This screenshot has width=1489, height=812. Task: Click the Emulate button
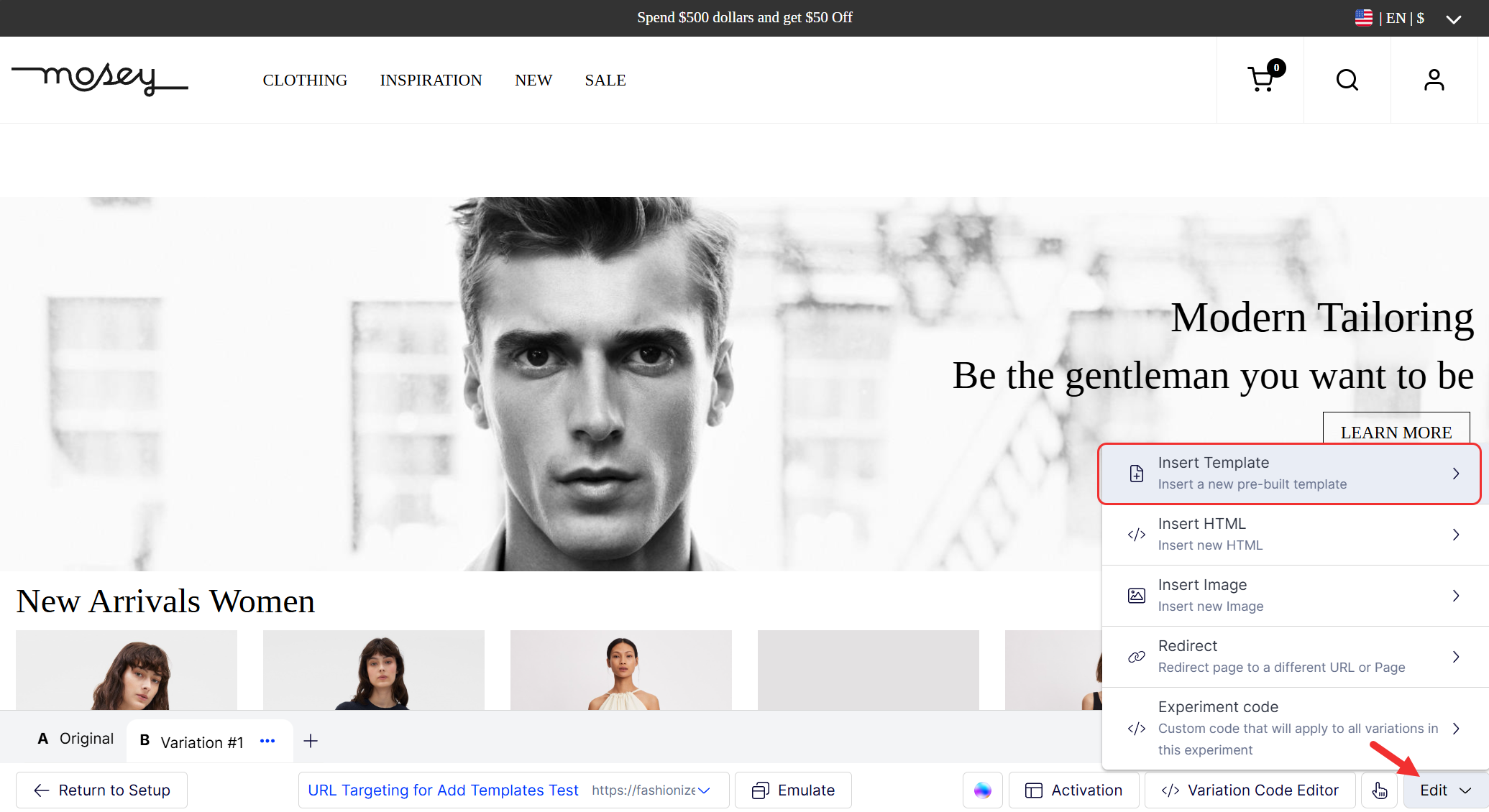(x=793, y=790)
